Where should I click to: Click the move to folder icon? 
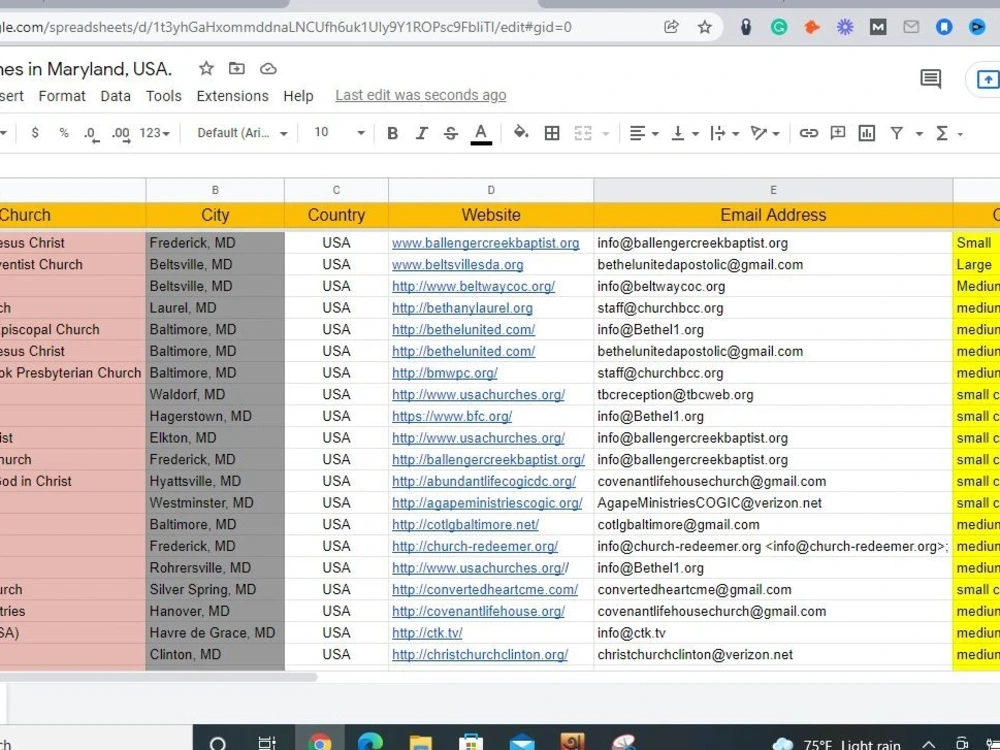click(237, 68)
